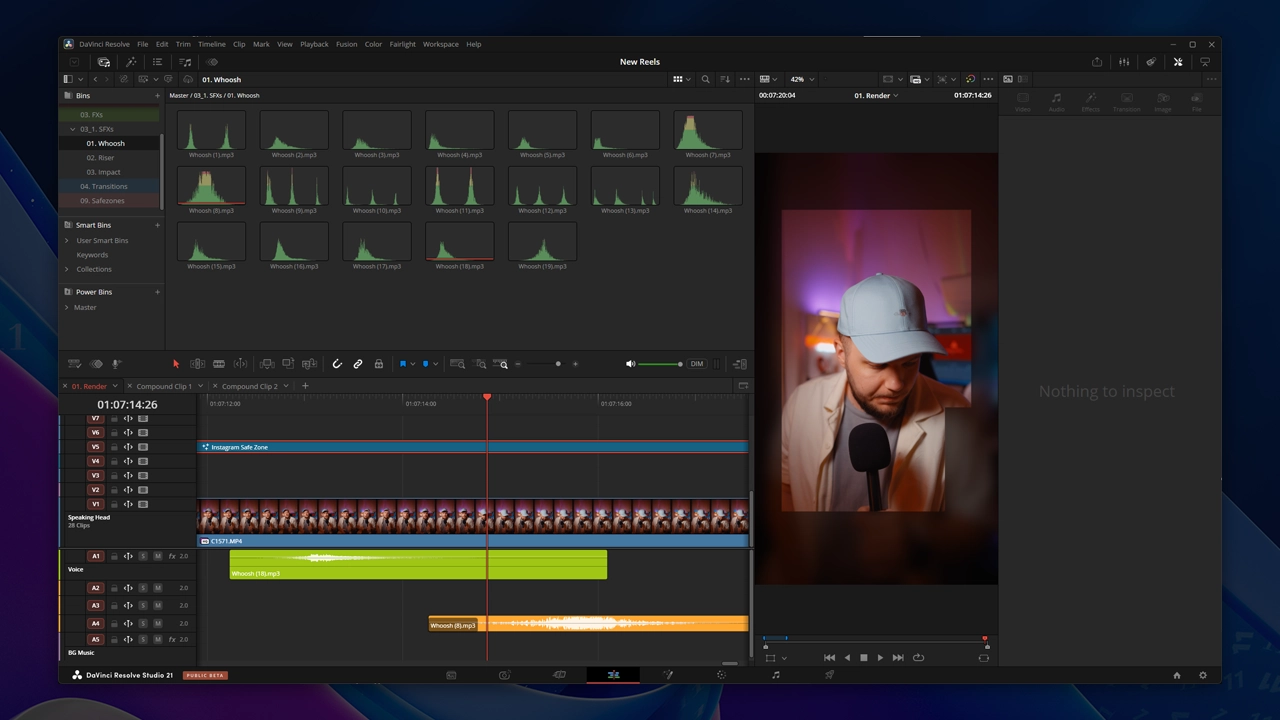Viewport: 1280px width, 720px height.
Task: Toggle the DIM audio button
Action: click(x=697, y=364)
